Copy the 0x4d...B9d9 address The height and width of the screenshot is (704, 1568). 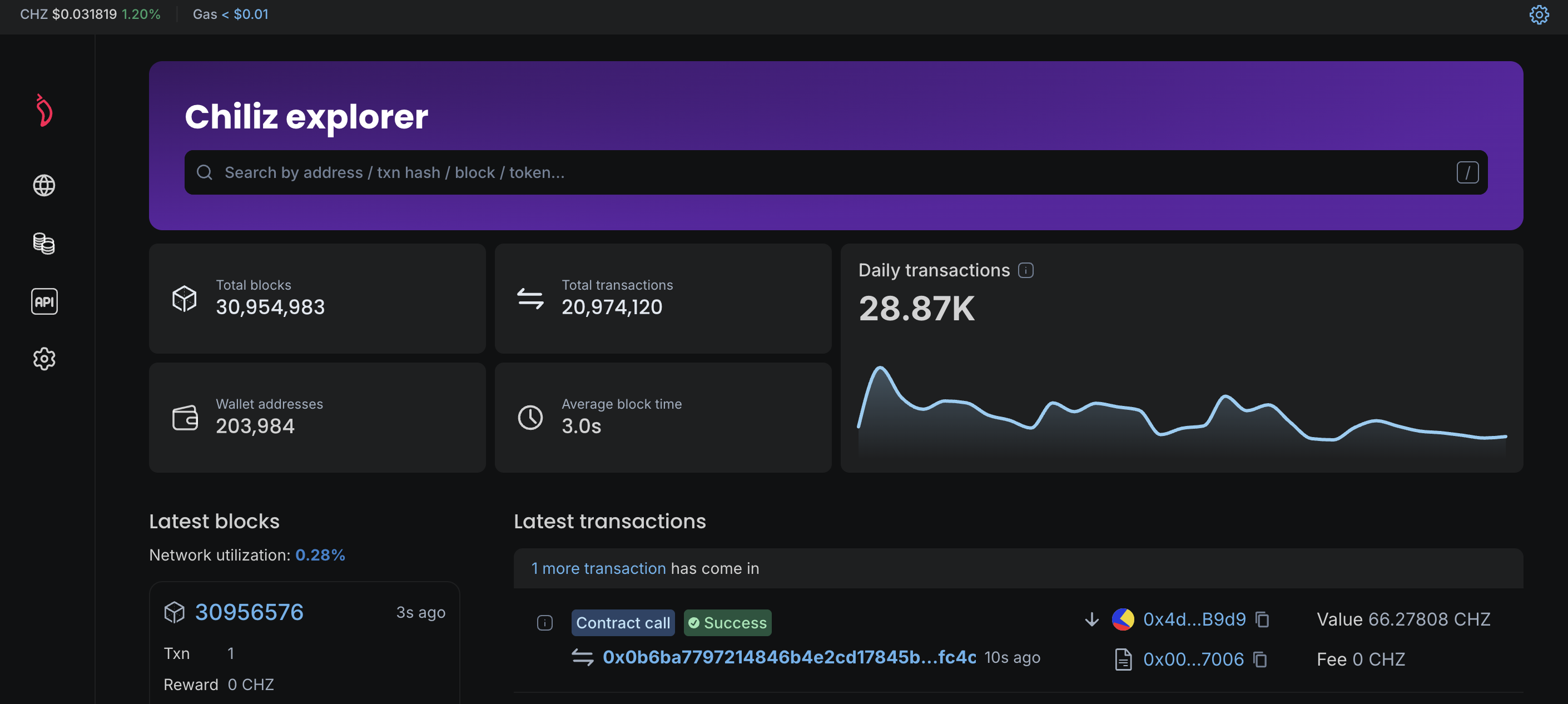click(x=1262, y=619)
